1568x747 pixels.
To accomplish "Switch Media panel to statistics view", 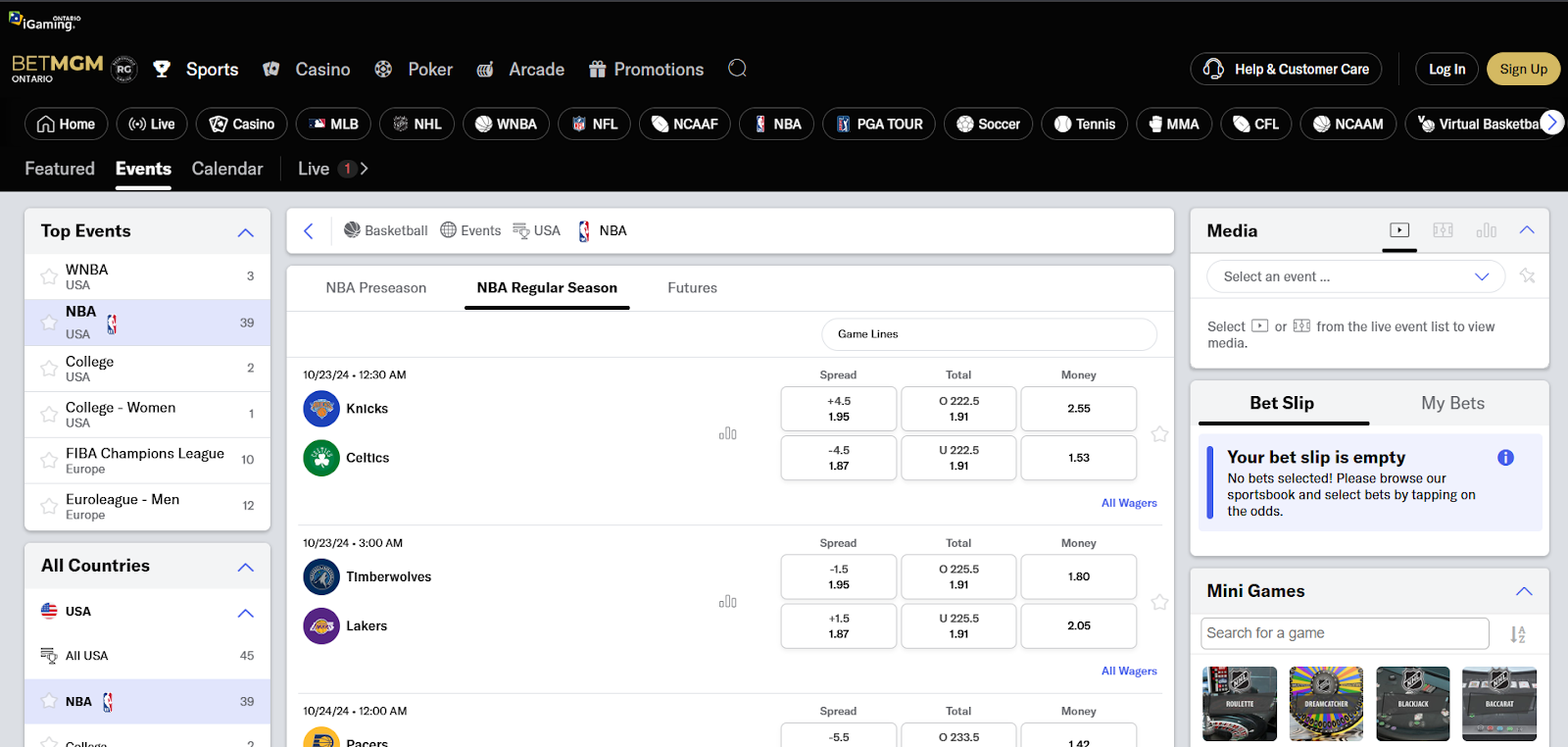I will coord(1487,230).
